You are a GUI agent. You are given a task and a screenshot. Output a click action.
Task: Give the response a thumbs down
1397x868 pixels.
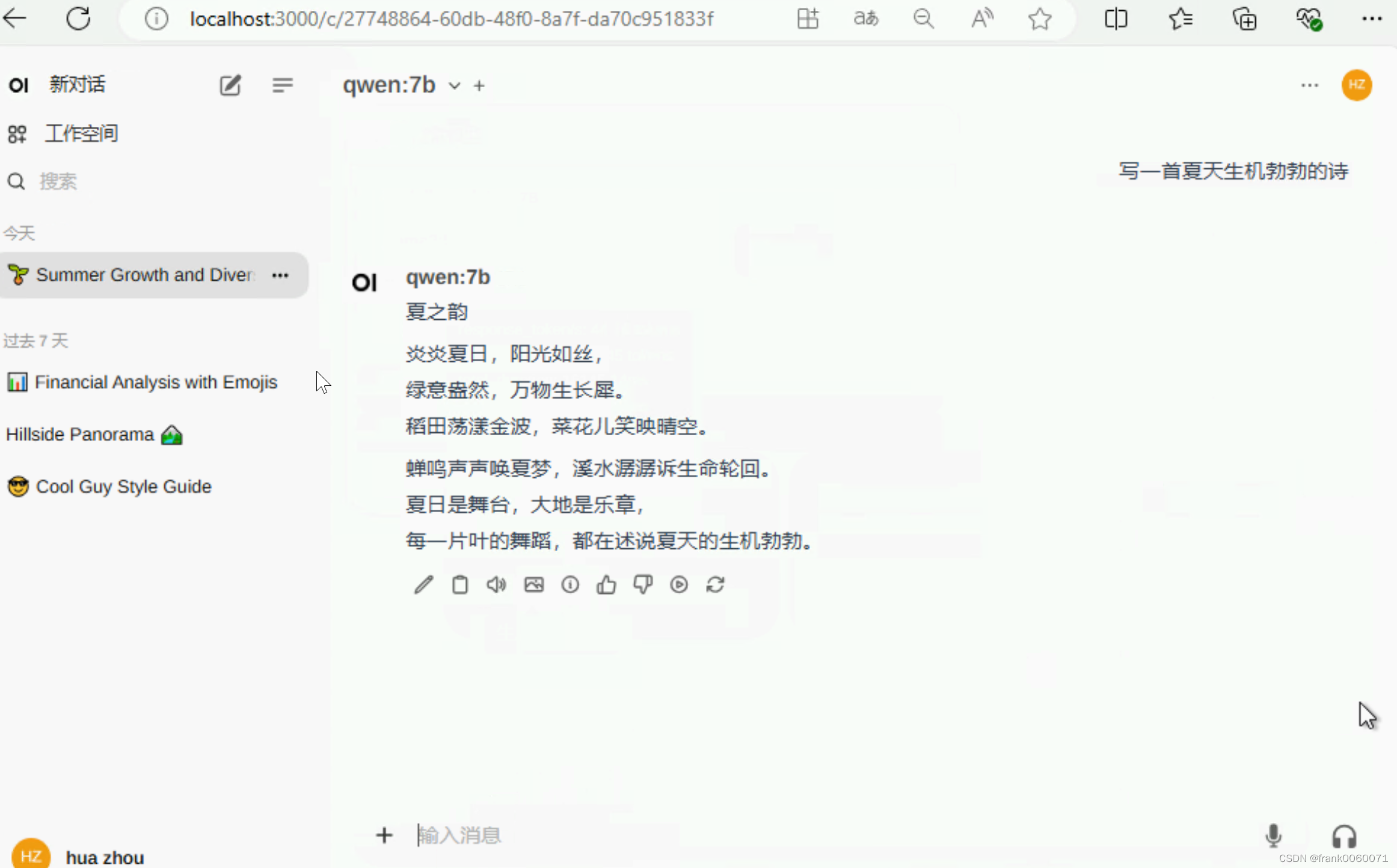643,585
